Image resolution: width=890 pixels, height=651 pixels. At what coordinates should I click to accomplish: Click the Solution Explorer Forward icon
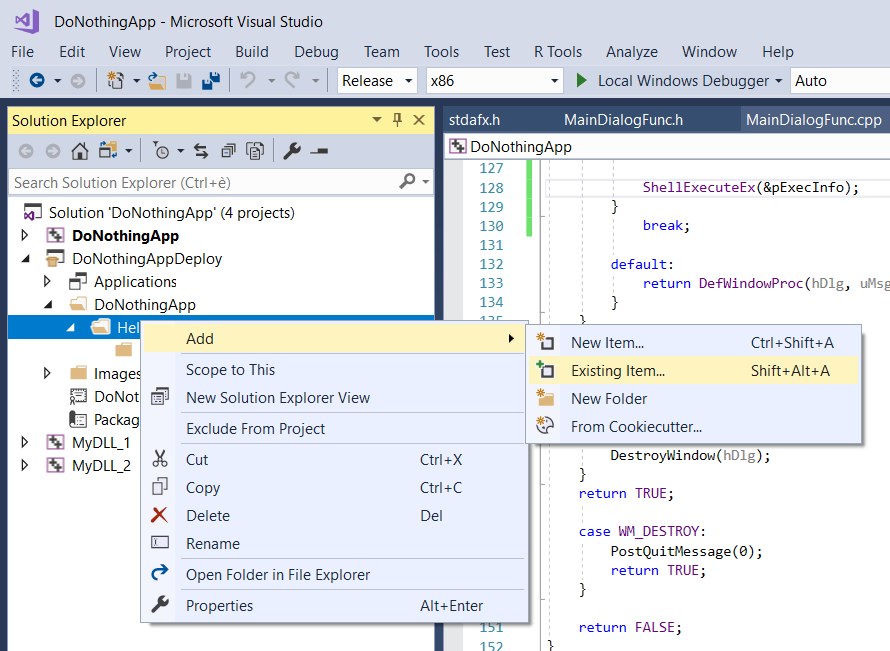[53, 151]
